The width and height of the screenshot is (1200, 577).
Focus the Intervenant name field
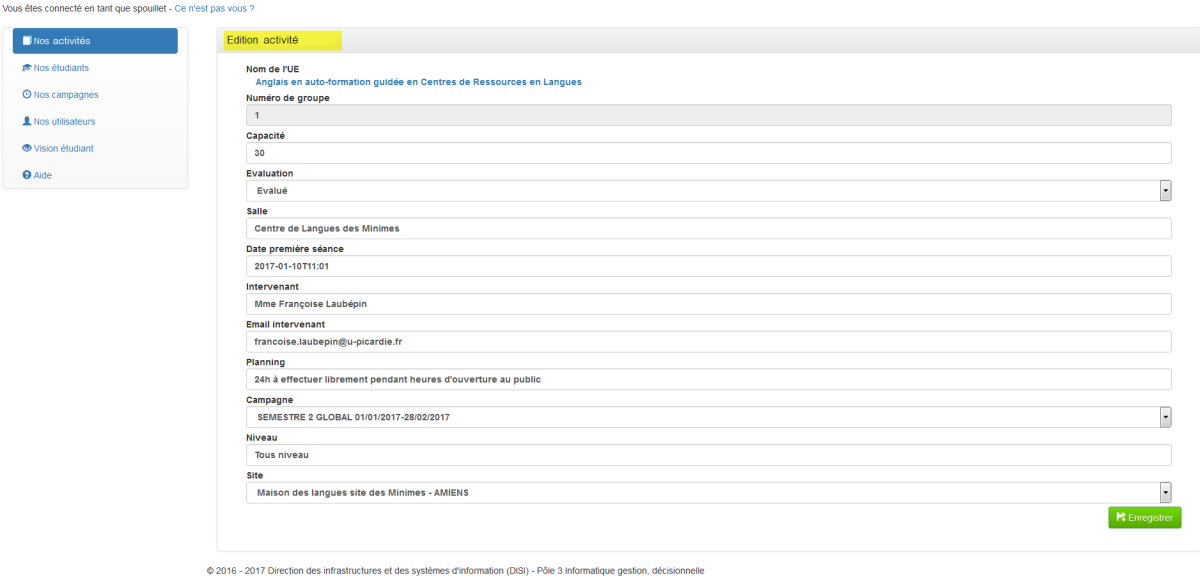coord(708,304)
